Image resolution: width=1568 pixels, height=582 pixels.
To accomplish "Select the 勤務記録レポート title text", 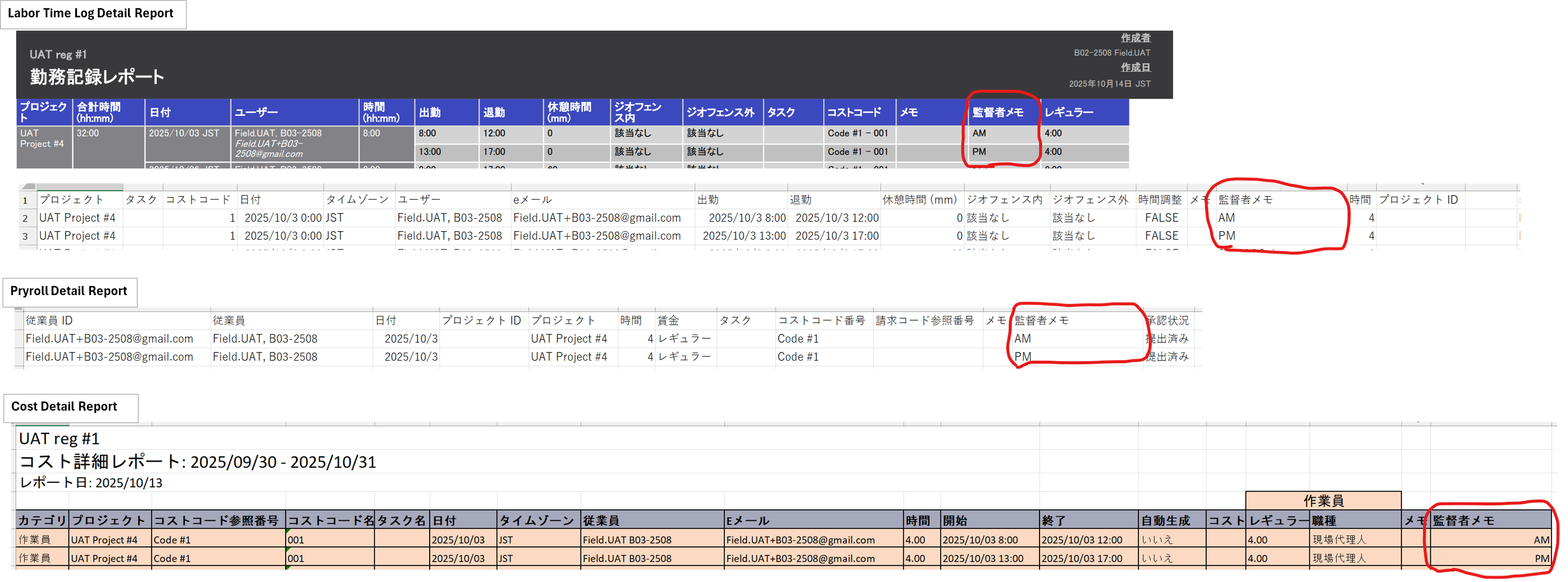I will pyautogui.click(x=97, y=77).
